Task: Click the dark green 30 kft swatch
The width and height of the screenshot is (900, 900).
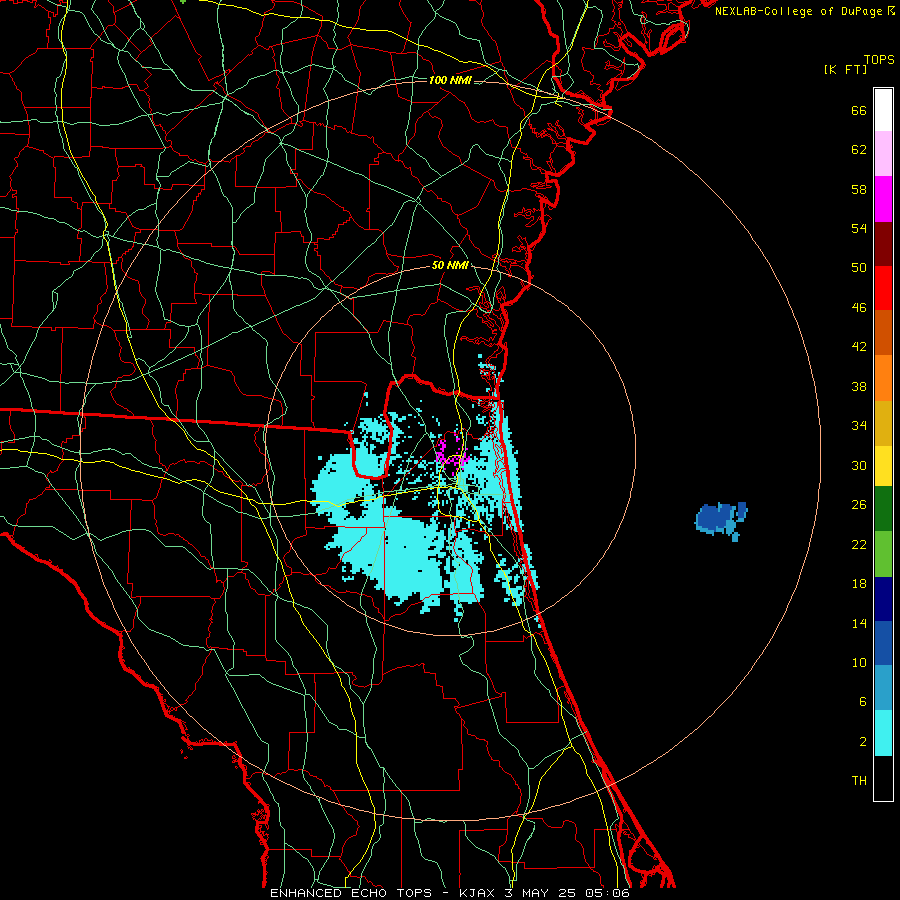Action: point(883,509)
